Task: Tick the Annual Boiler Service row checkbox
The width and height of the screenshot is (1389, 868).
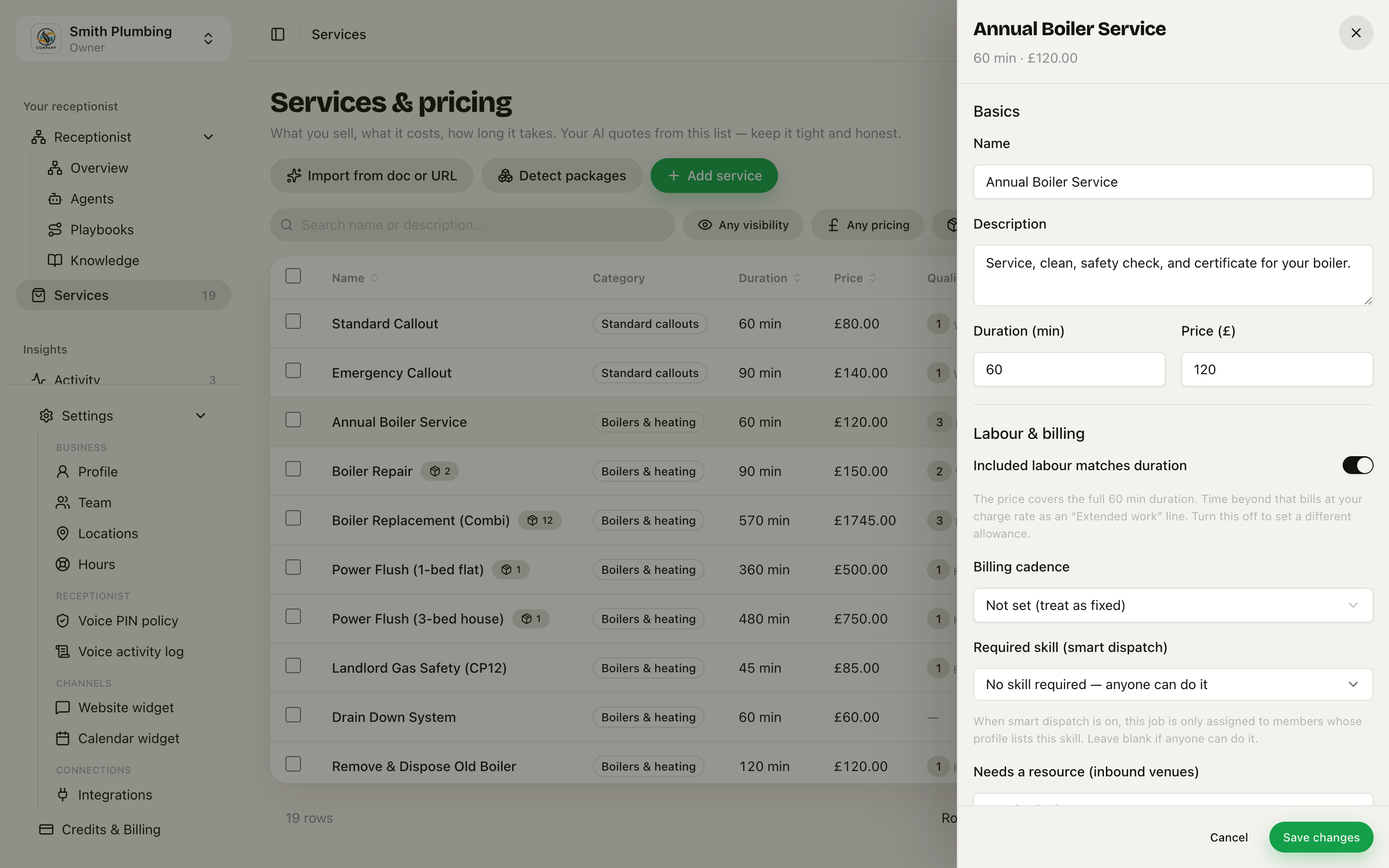Action: click(x=293, y=420)
